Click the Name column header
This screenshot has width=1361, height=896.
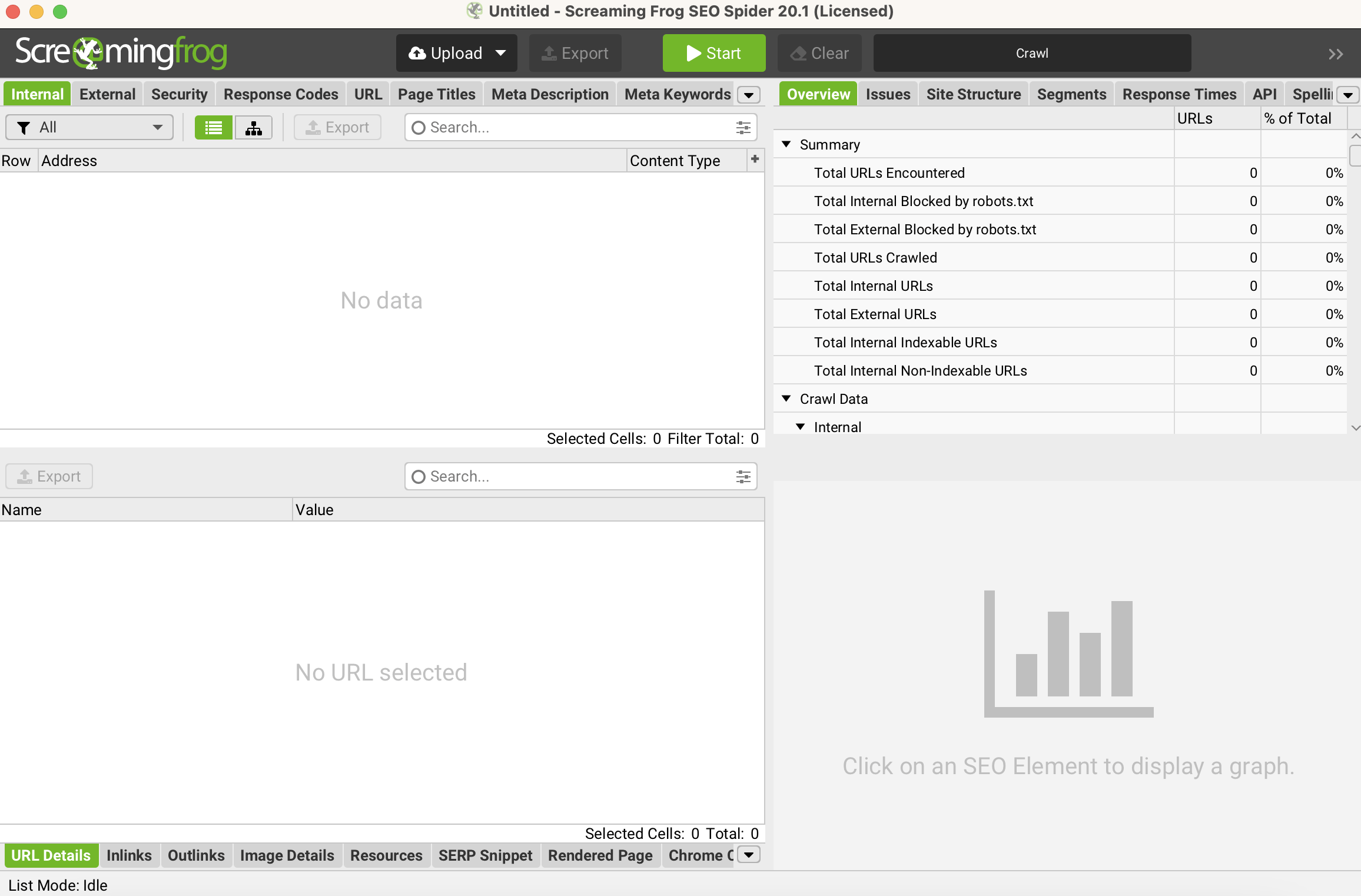tap(146, 510)
